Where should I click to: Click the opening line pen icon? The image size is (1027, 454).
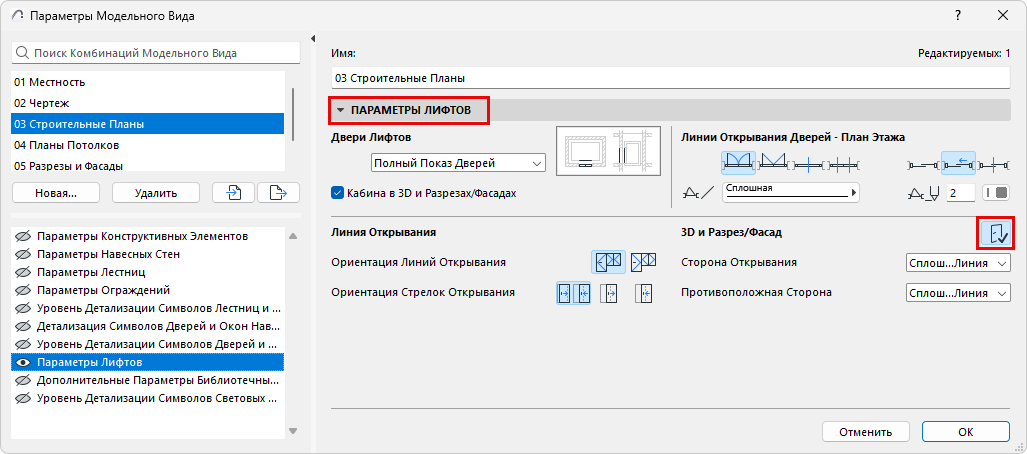tap(924, 193)
